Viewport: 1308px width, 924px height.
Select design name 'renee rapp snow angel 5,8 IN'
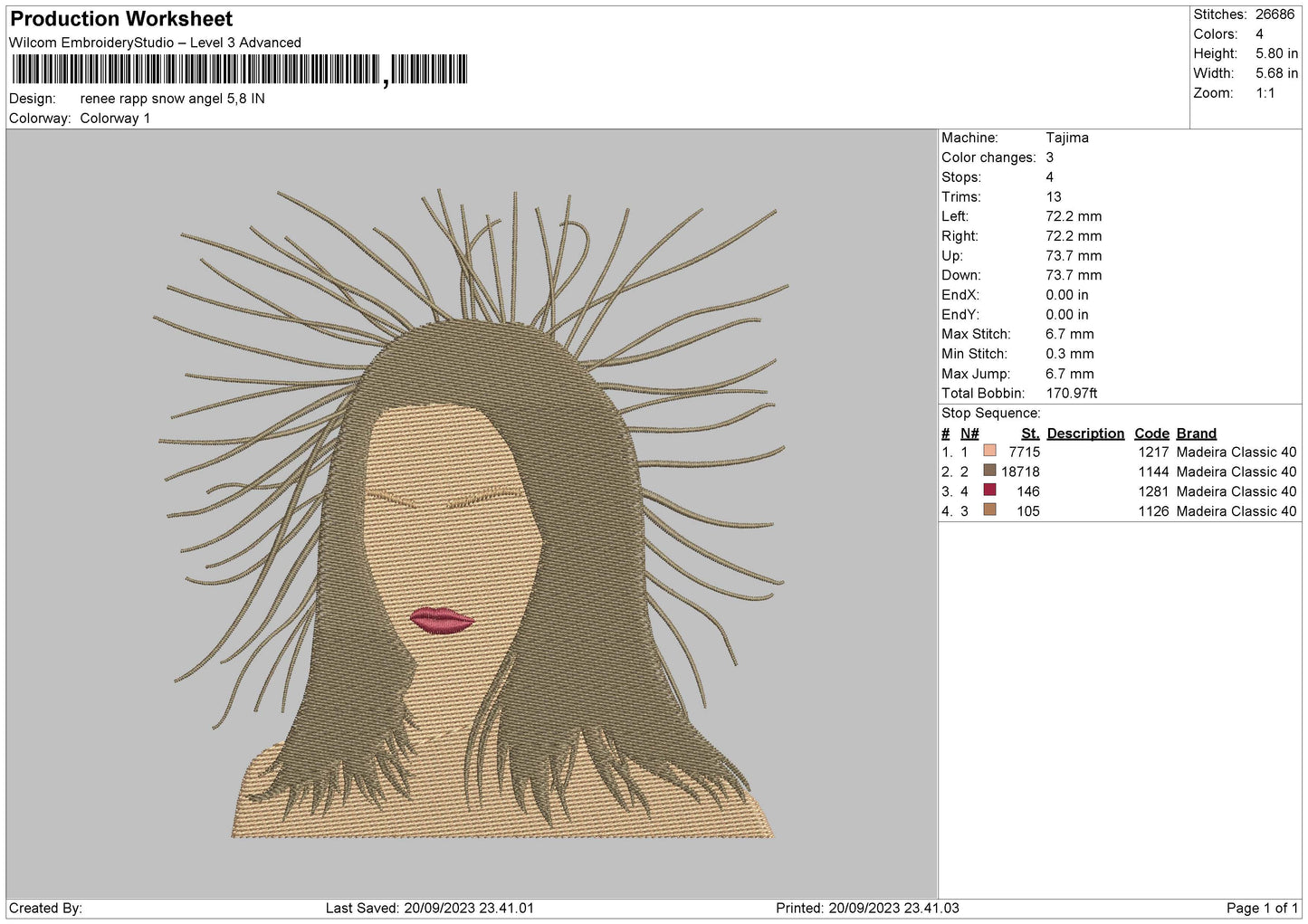click(173, 99)
